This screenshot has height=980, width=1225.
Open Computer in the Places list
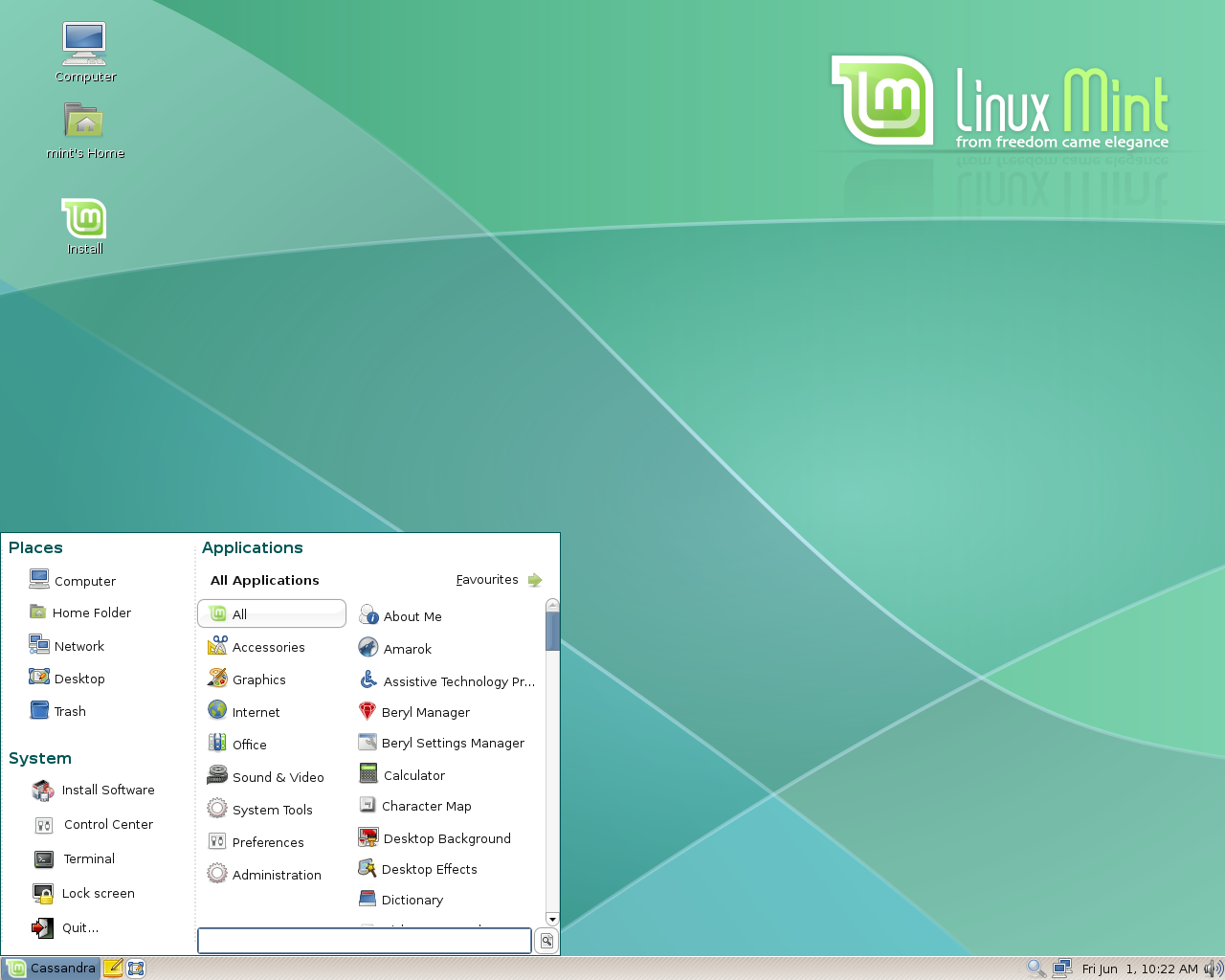click(72, 580)
